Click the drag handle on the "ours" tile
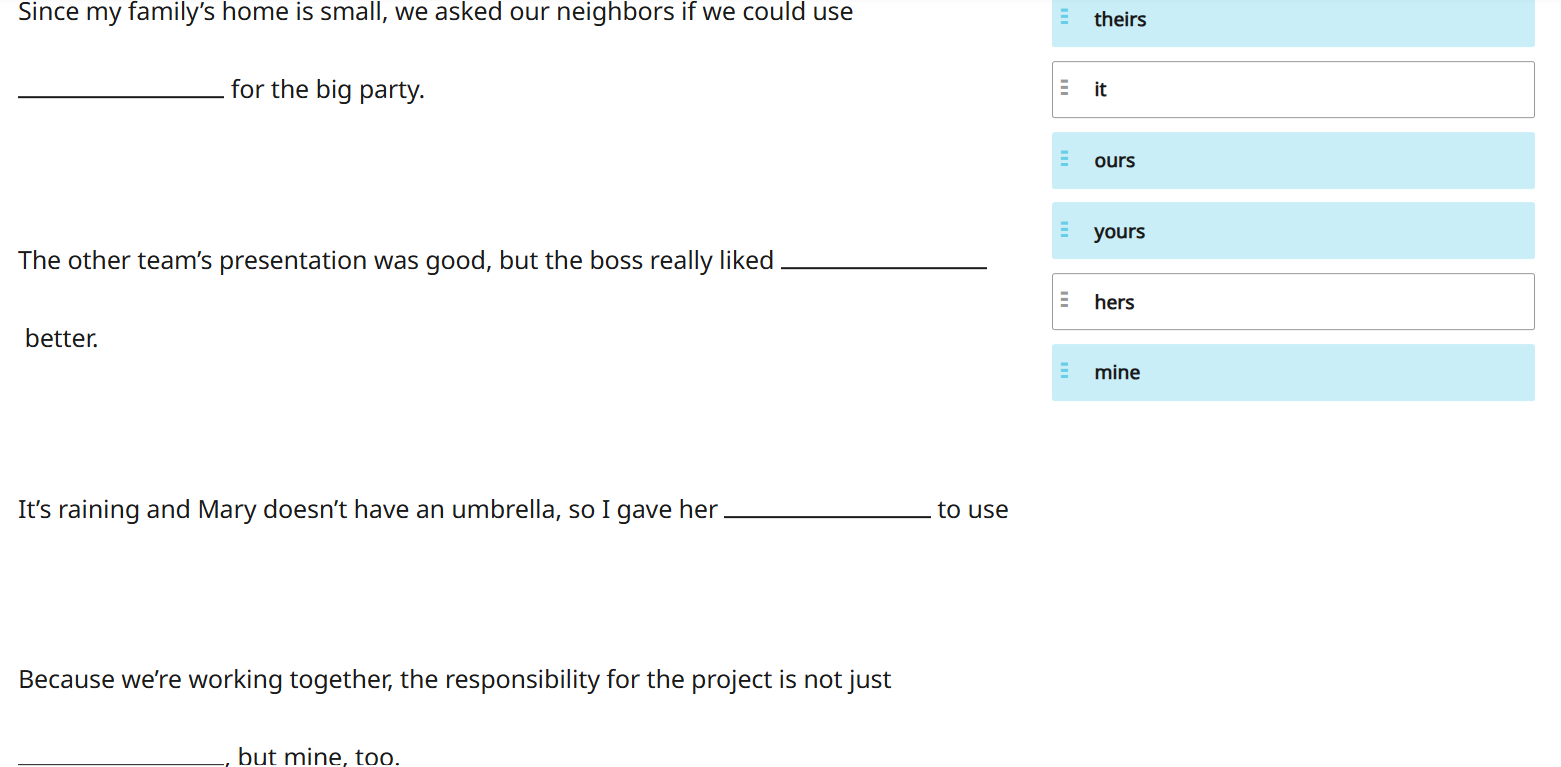Image resolution: width=1561 pixels, height=767 pixels. click(x=1064, y=160)
